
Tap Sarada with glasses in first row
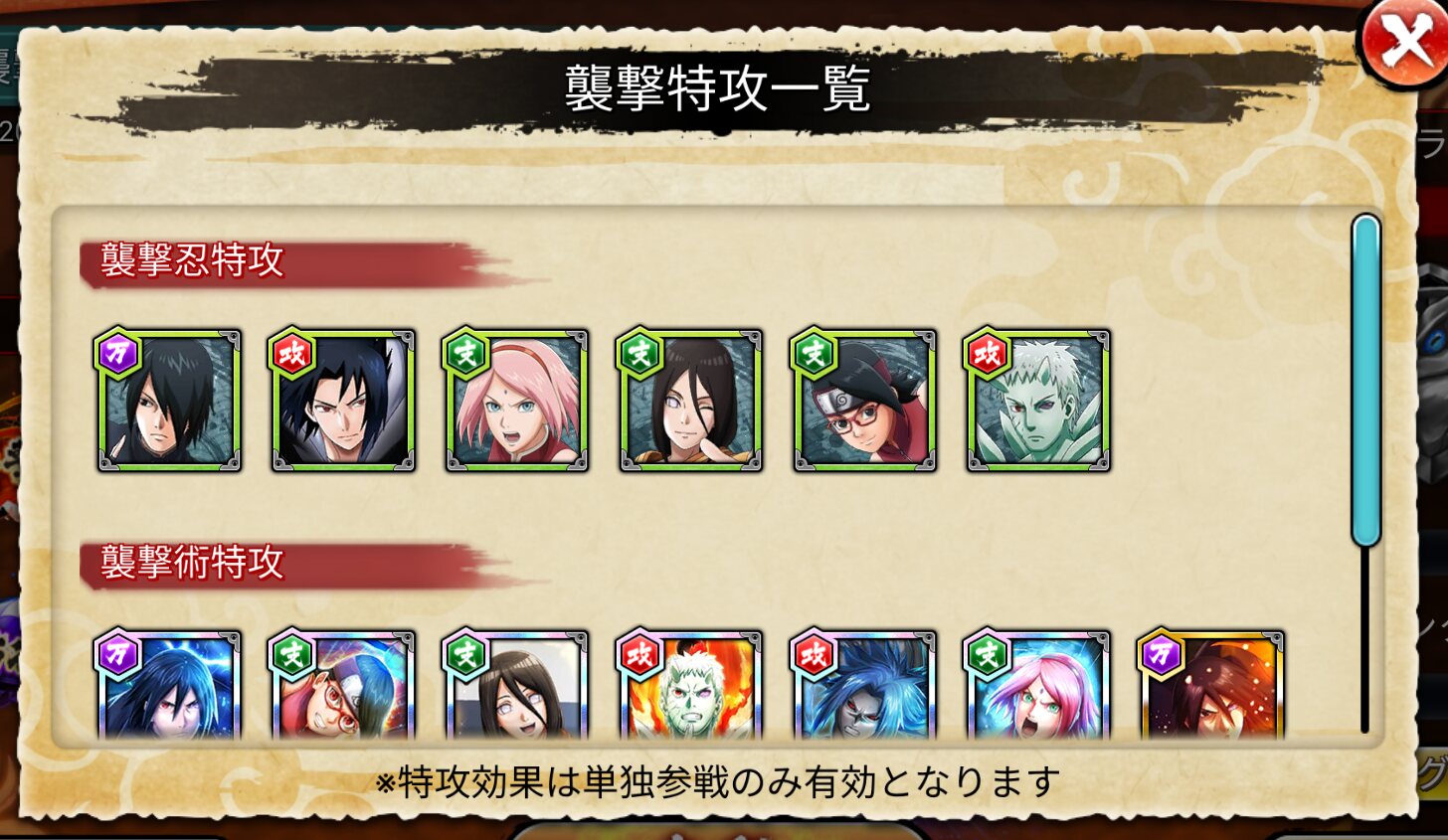click(864, 401)
